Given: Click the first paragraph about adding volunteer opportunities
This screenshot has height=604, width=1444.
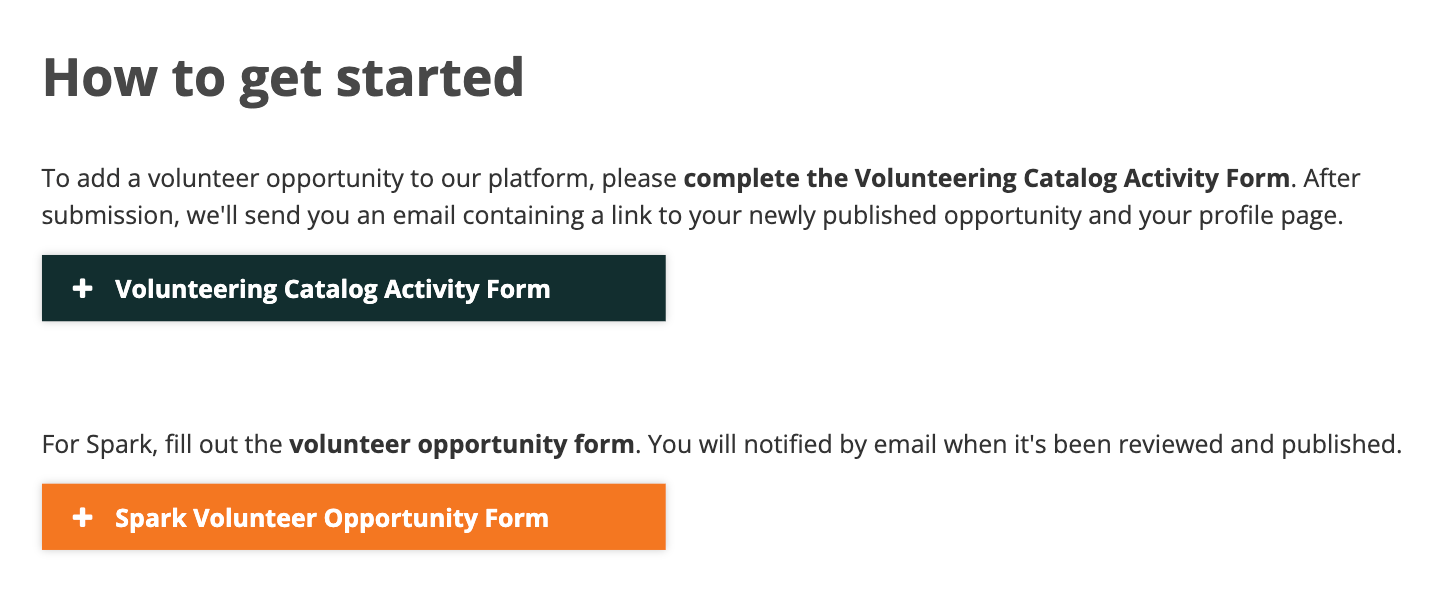Looking at the screenshot, I should click(700, 196).
